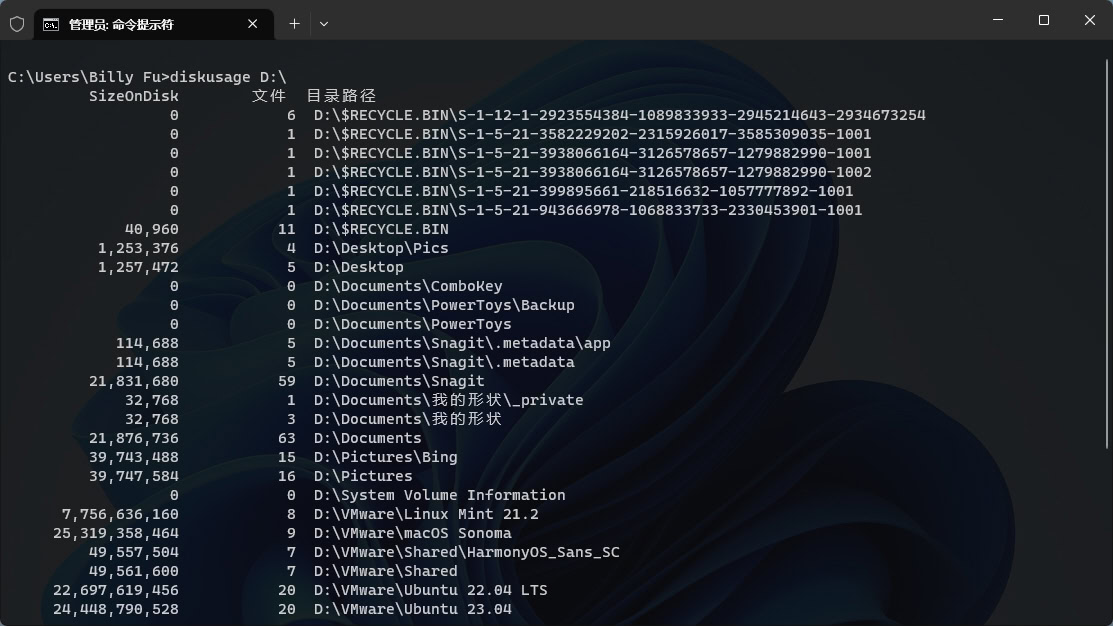The width and height of the screenshot is (1113, 626).
Task: Click the vertical scrollbar thumb
Action: (x=1107, y=254)
